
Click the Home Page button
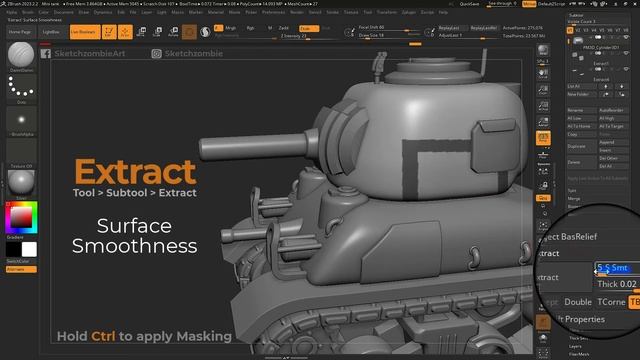(20, 32)
